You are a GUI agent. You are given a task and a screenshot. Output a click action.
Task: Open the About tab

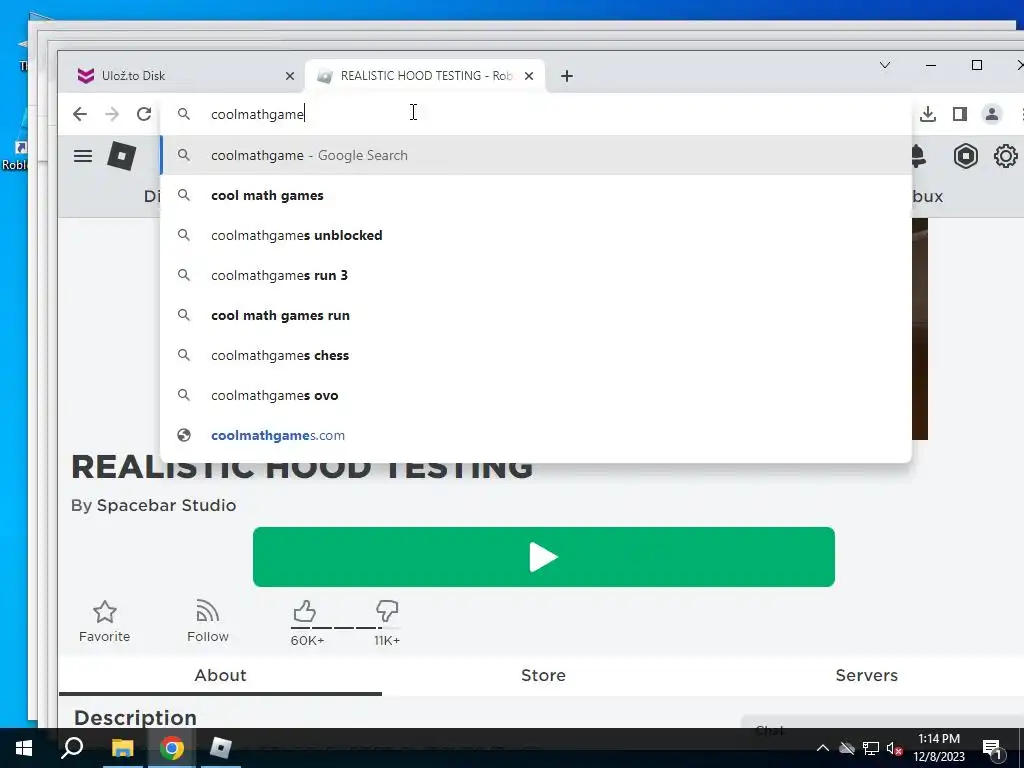220,675
